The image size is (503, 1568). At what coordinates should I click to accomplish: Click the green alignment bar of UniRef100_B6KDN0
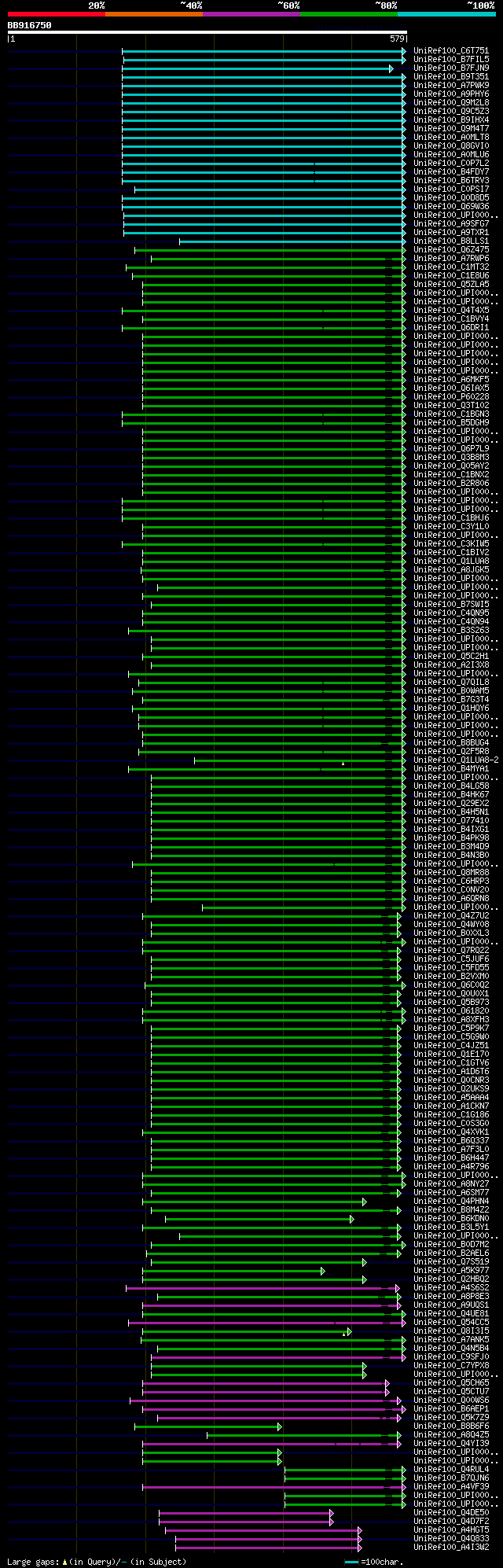coord(259,1219)
